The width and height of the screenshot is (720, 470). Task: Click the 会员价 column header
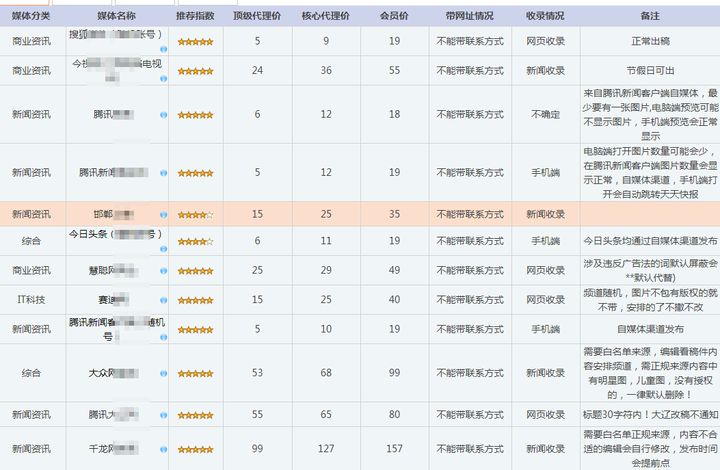tap(394, 16)
